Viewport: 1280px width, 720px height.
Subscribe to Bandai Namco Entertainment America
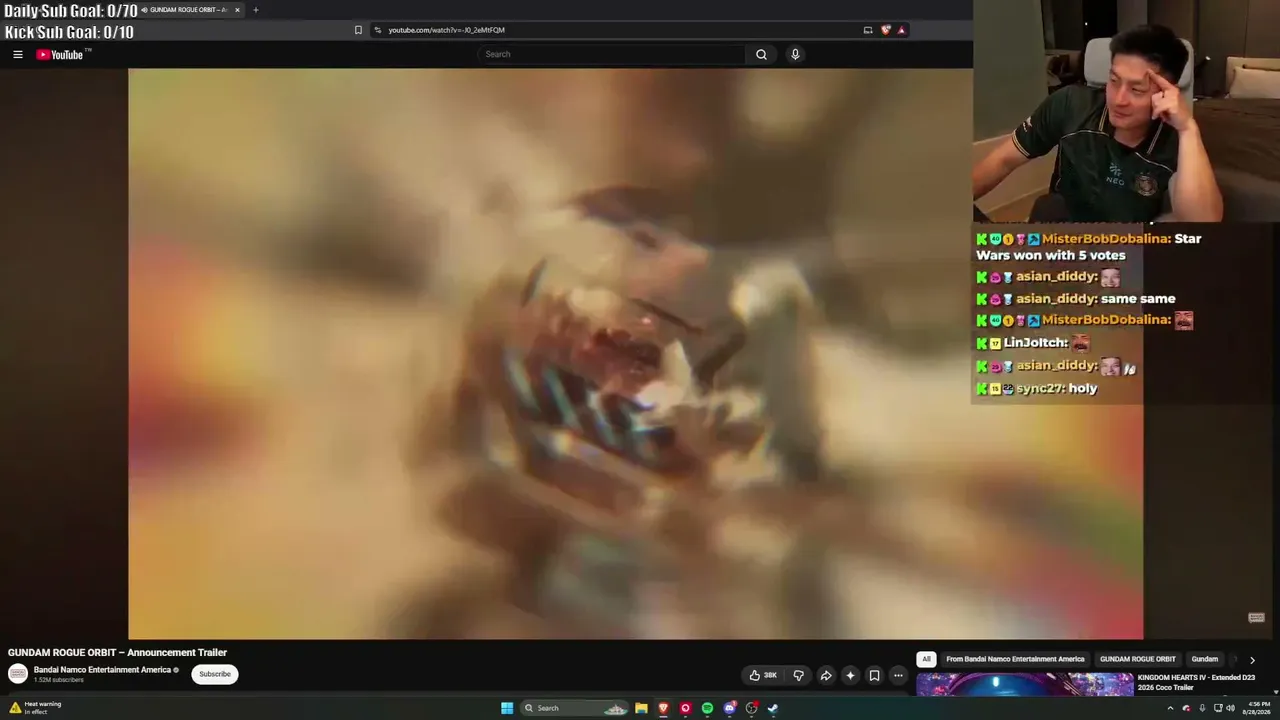(x=215, y=674)
